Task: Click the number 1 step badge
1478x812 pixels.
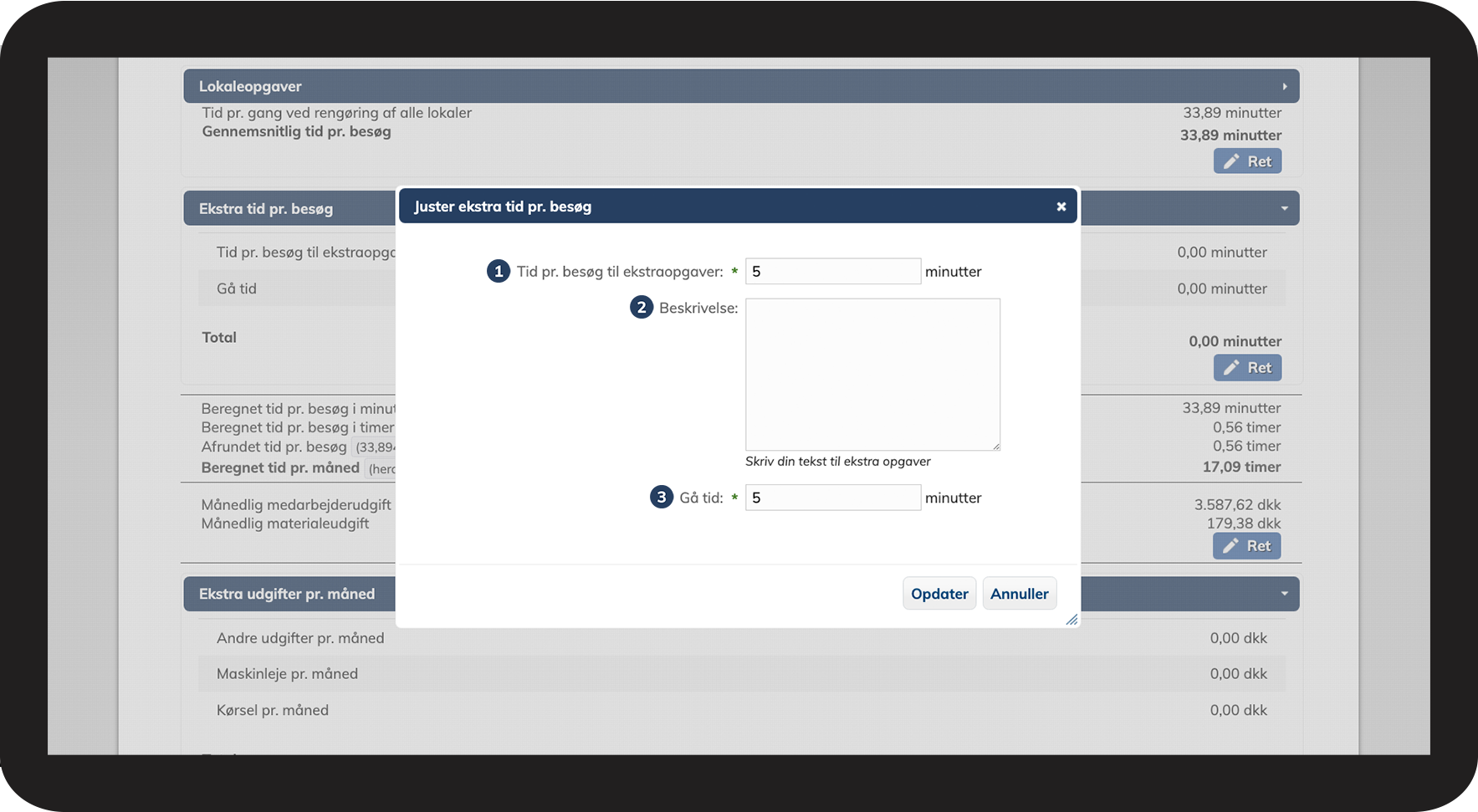Action: [499, 271]
